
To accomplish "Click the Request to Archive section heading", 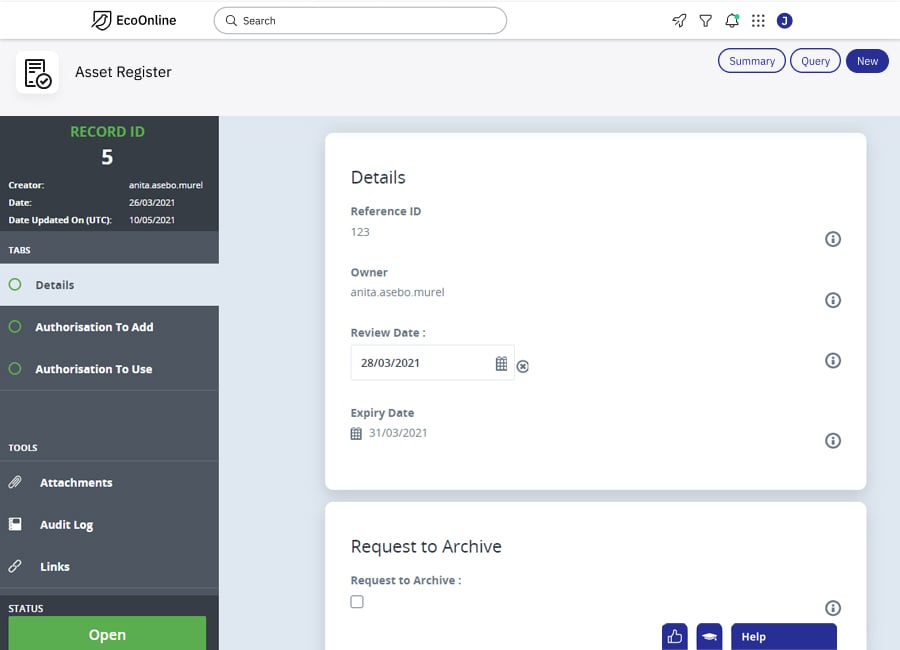I will click(426, 546).
